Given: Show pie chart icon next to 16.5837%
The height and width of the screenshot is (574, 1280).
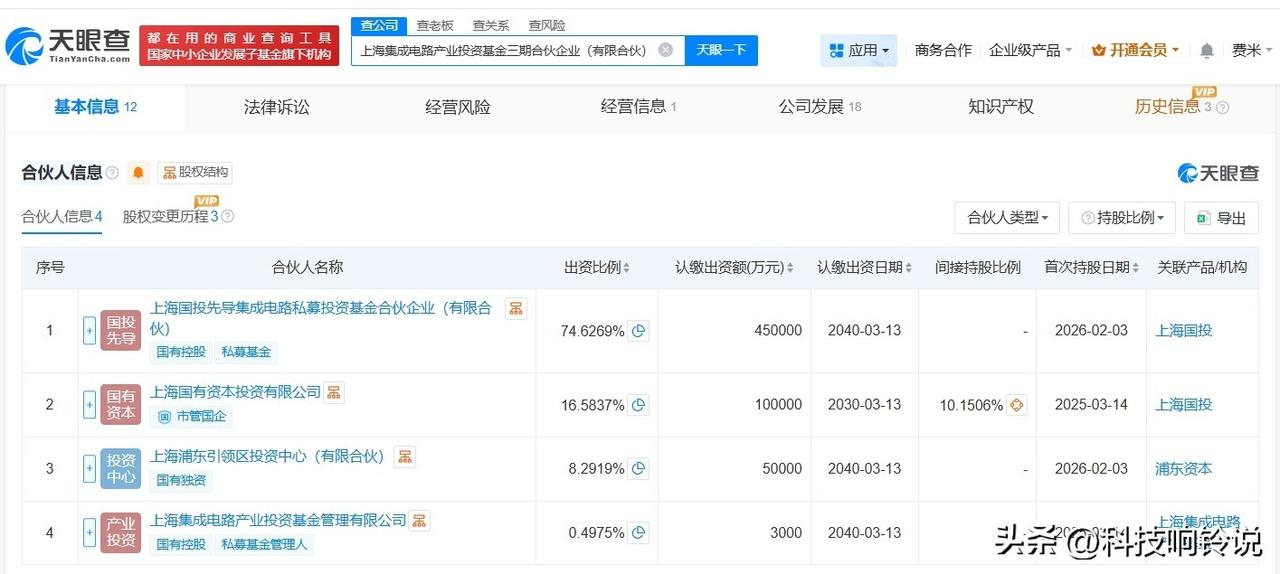Looking at the screenshot, I should pos(638,405).
